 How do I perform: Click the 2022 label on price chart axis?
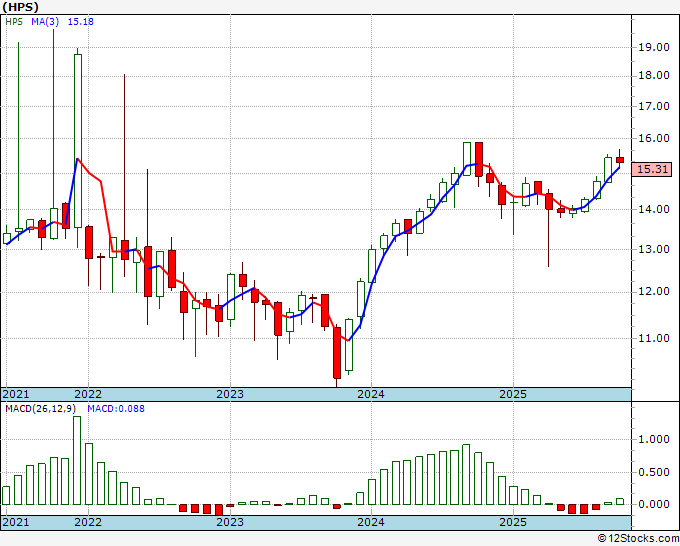point(88,394)
